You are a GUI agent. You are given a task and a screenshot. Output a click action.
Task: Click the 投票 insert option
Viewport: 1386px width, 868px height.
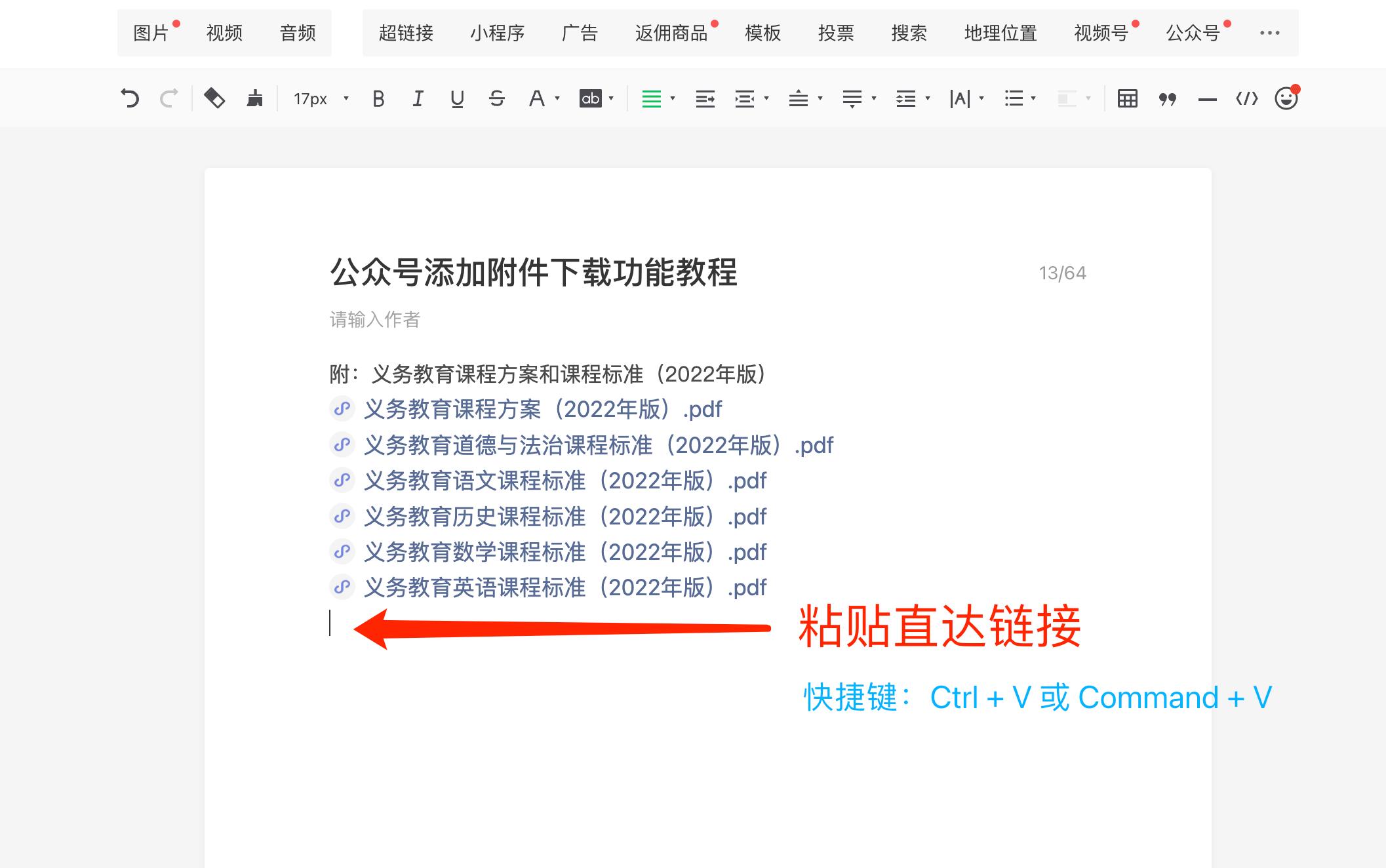coord(836,33)
